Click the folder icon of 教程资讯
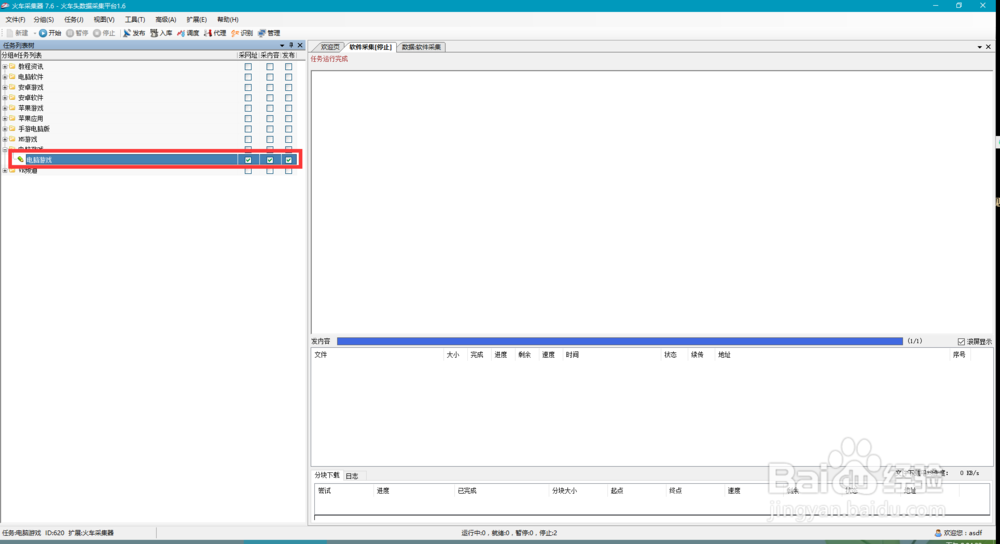1000x544 pixels. (12, 66)
